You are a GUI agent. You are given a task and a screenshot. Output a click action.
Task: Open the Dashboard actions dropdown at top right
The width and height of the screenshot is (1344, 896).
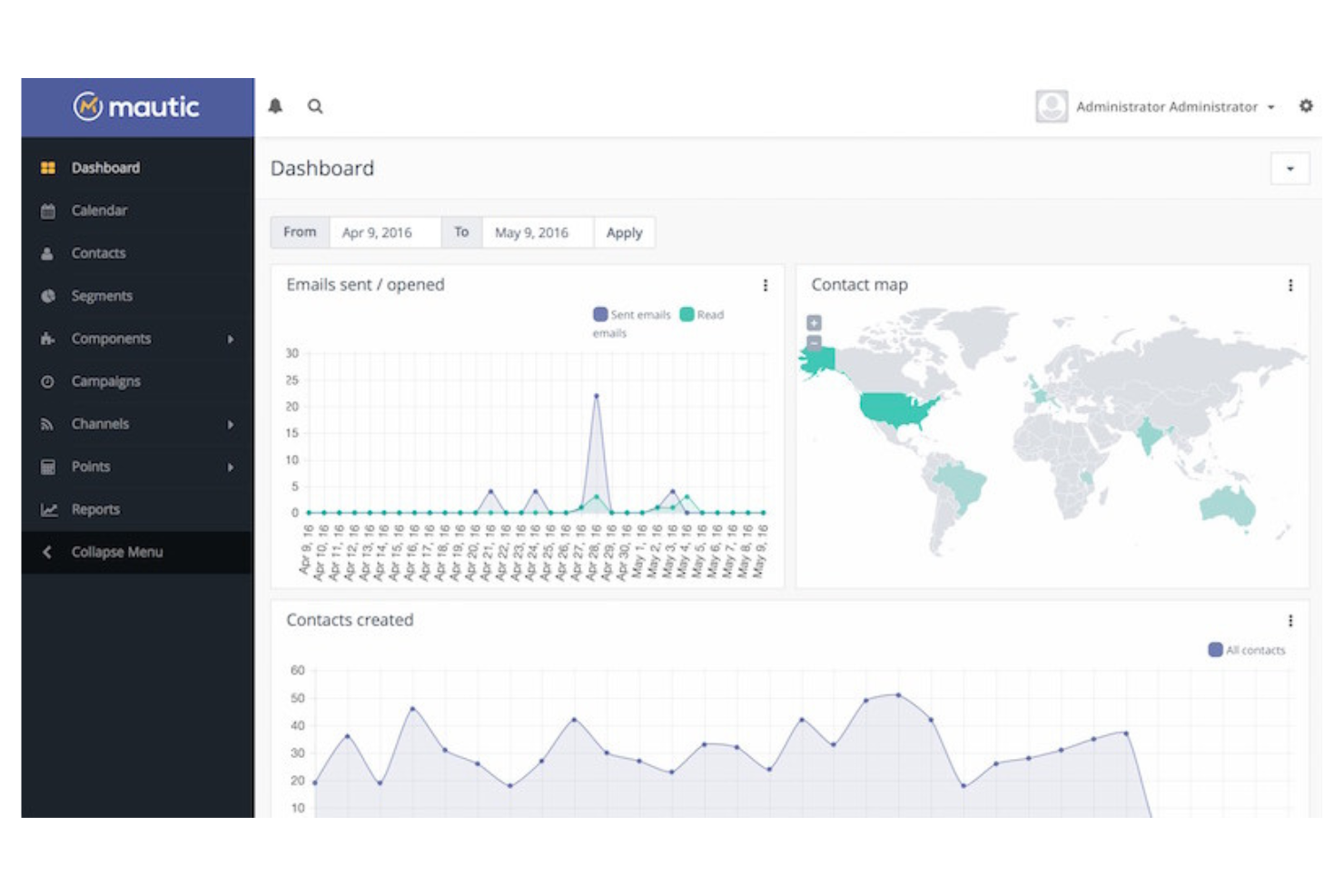tap(1290, 168)
